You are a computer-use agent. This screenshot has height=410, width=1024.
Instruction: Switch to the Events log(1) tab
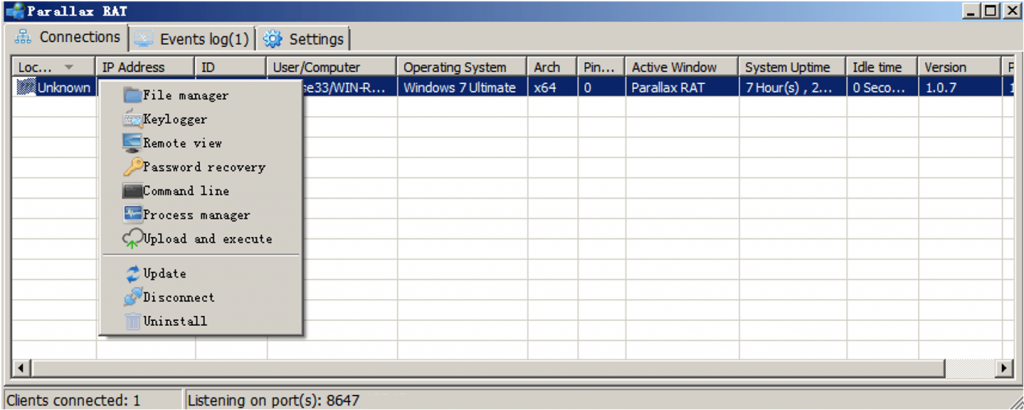(x=192, y=39)
